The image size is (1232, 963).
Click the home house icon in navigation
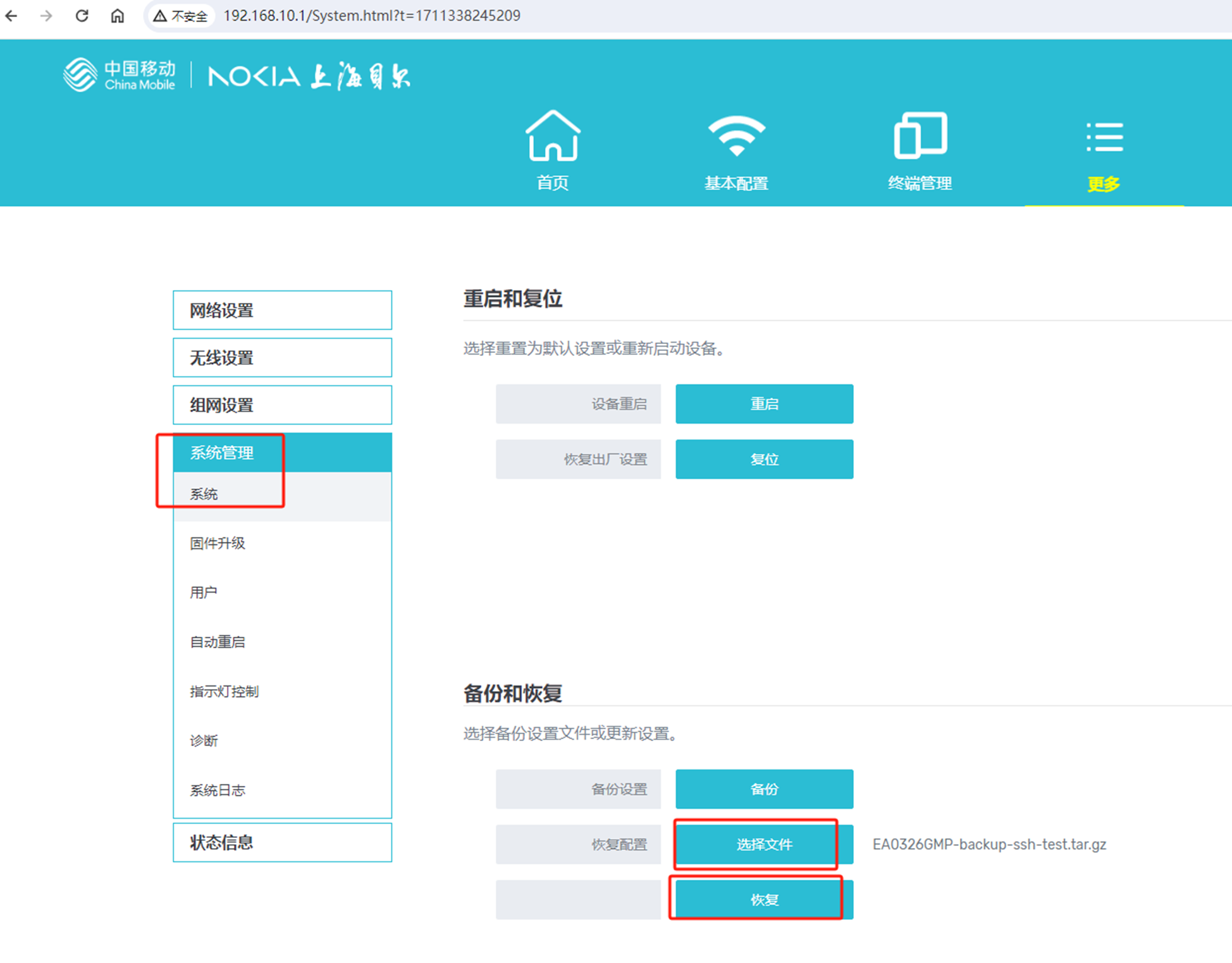(x=552, y=135)
